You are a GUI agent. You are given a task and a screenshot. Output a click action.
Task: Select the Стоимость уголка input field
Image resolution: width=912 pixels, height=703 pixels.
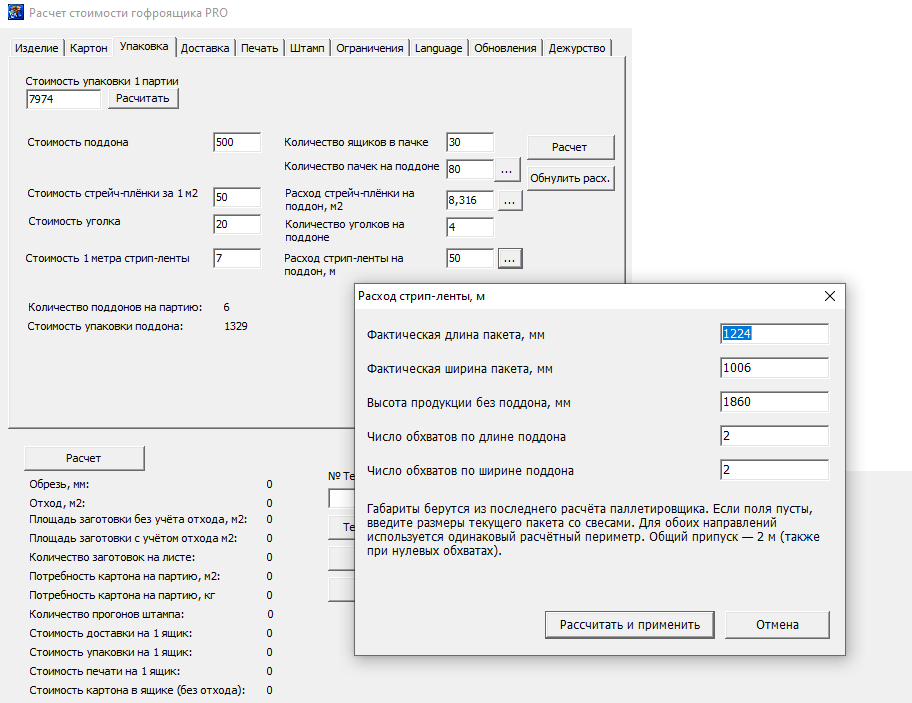[x=237, y=224]
